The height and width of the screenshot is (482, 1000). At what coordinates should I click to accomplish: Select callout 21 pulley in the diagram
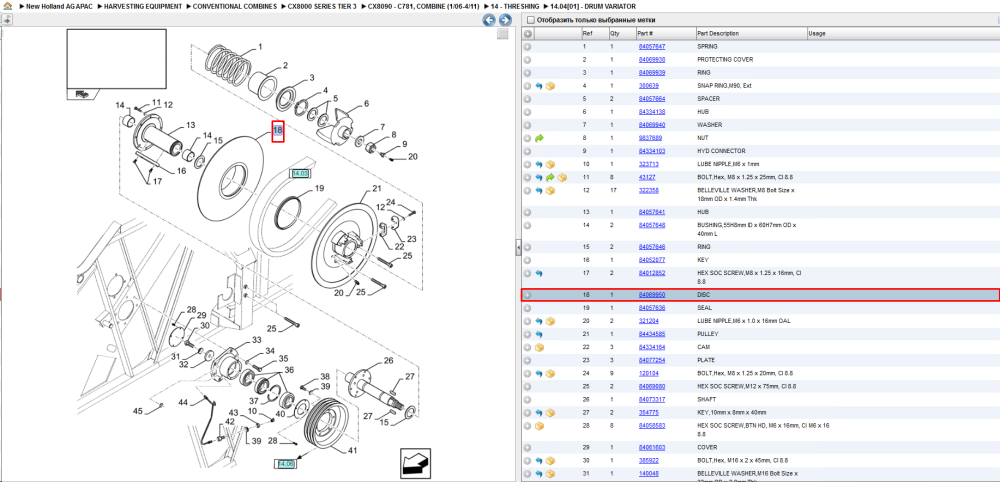coord(376,189)
